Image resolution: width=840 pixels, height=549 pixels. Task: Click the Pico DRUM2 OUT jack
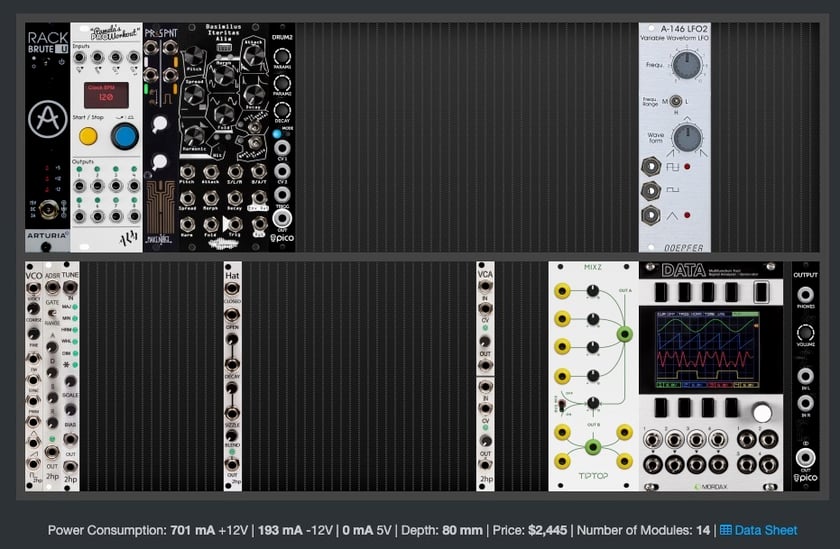point(282,219)
